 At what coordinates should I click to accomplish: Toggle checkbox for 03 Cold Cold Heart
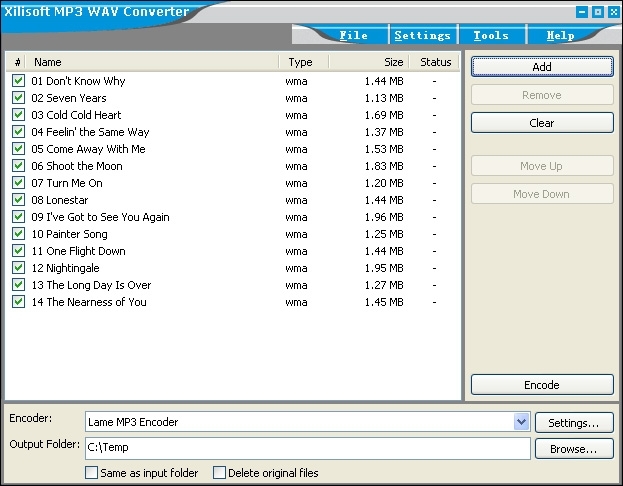pos(18,115)
